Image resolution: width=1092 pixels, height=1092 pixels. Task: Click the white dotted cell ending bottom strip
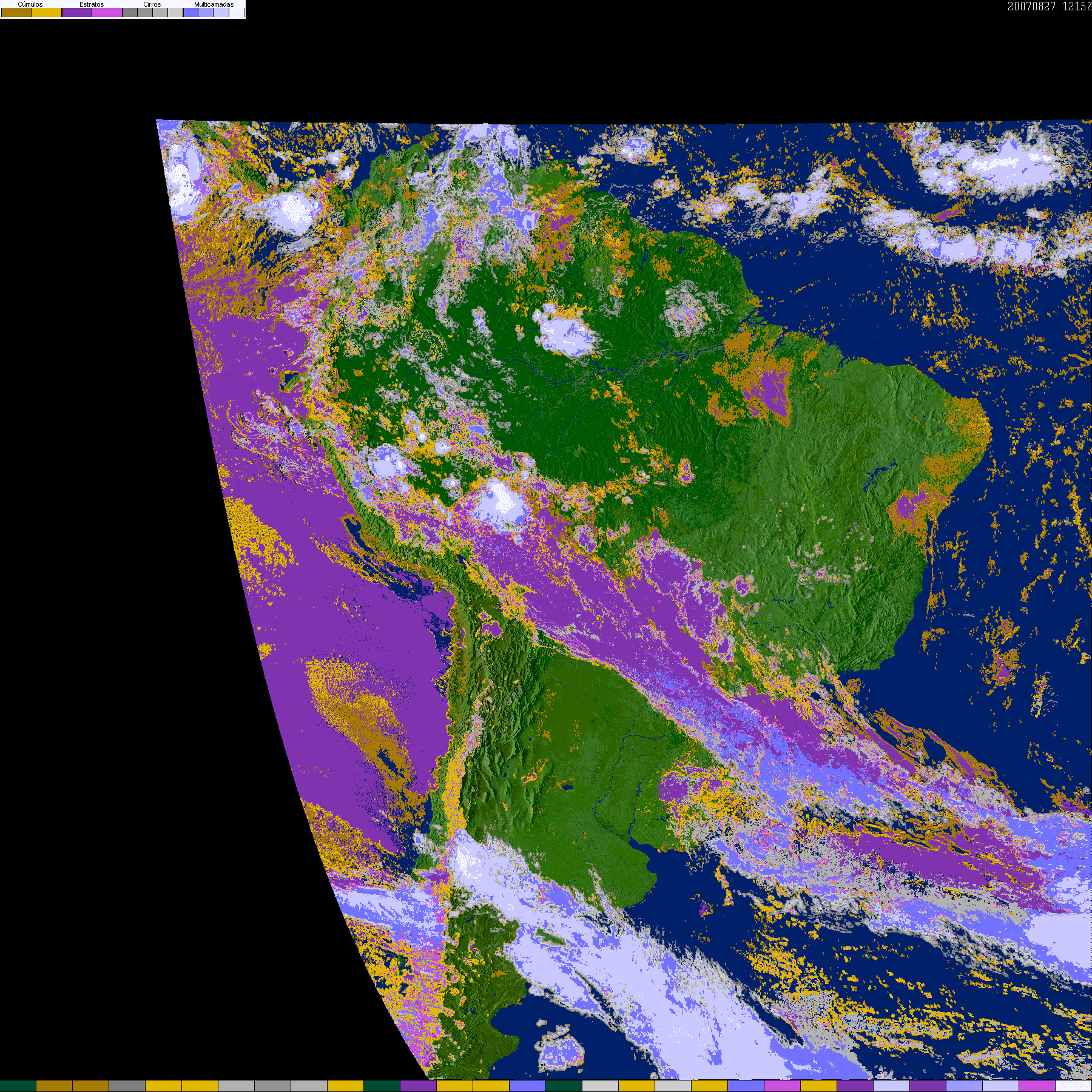point(1073,1086)
